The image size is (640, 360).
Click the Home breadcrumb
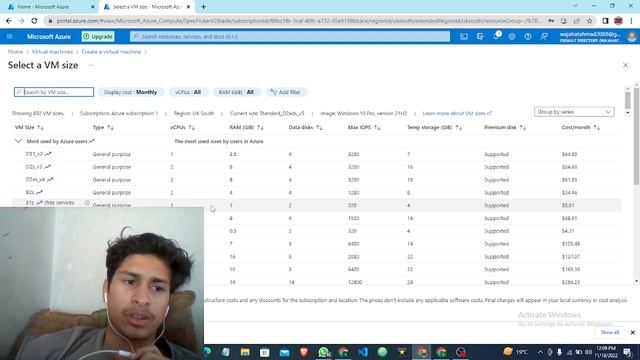(x=16, y=52)
